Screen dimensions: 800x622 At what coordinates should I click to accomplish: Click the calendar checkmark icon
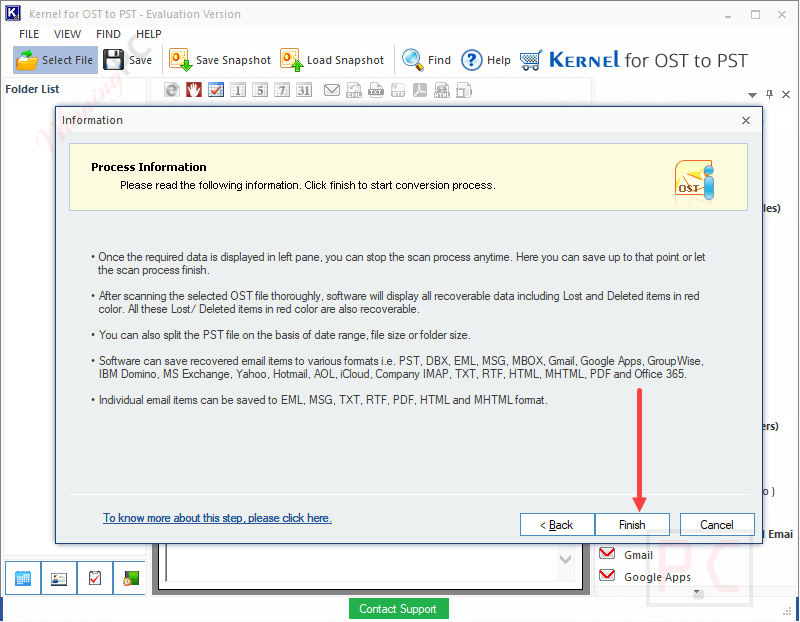(216, 90)
